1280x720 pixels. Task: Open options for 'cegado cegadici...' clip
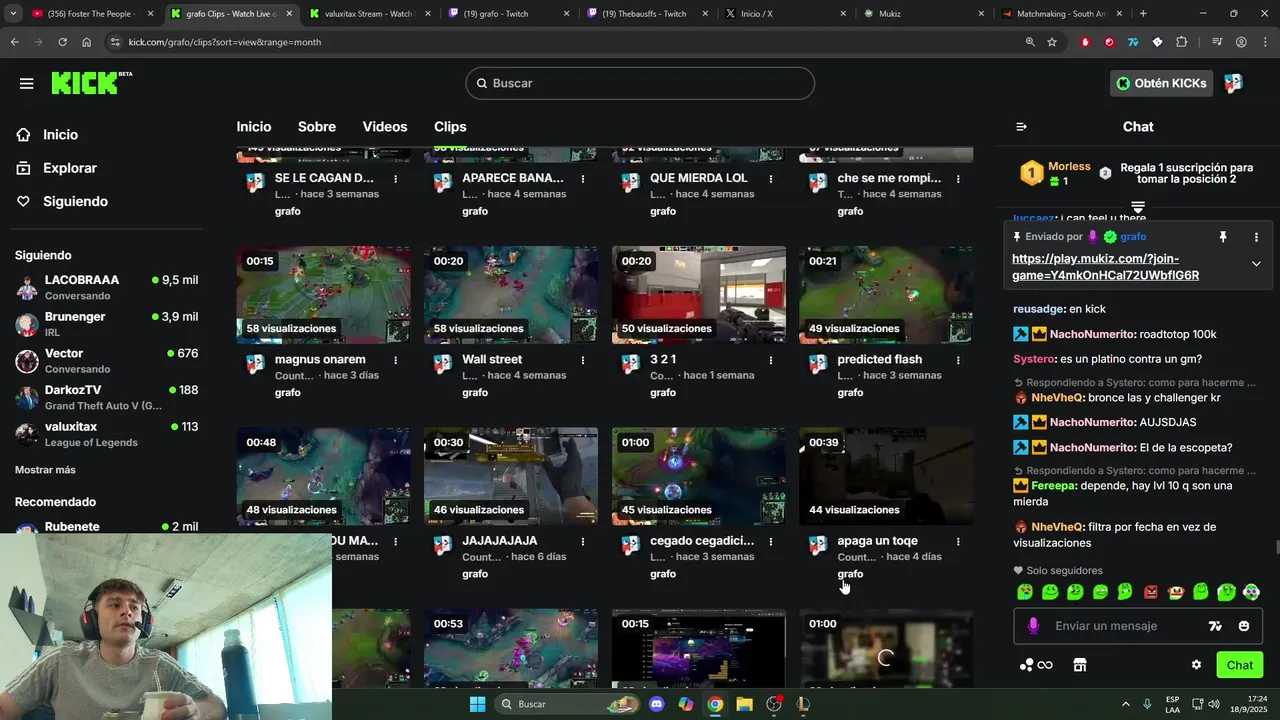(770, 541)
